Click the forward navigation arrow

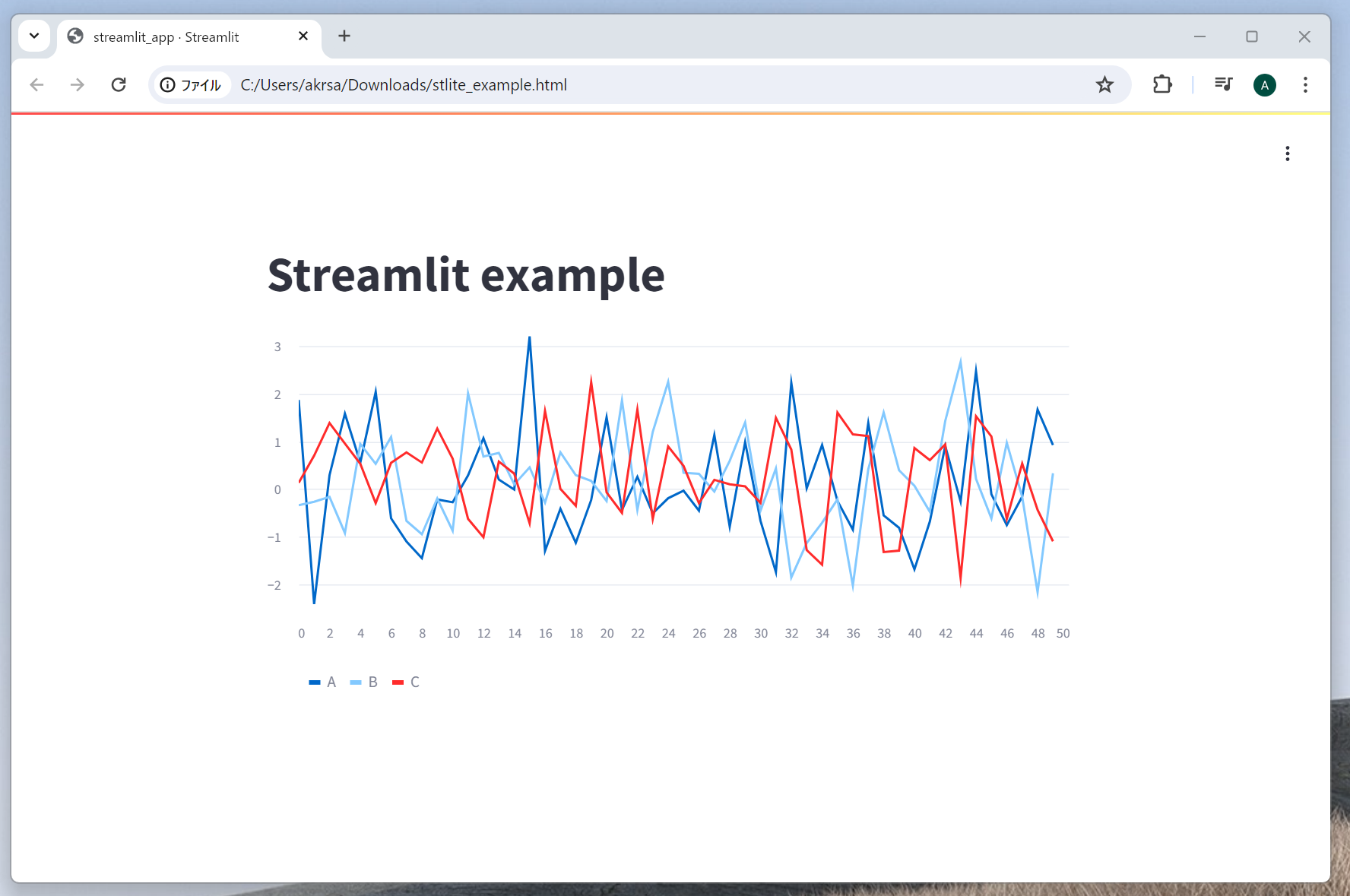click(77, 84)
